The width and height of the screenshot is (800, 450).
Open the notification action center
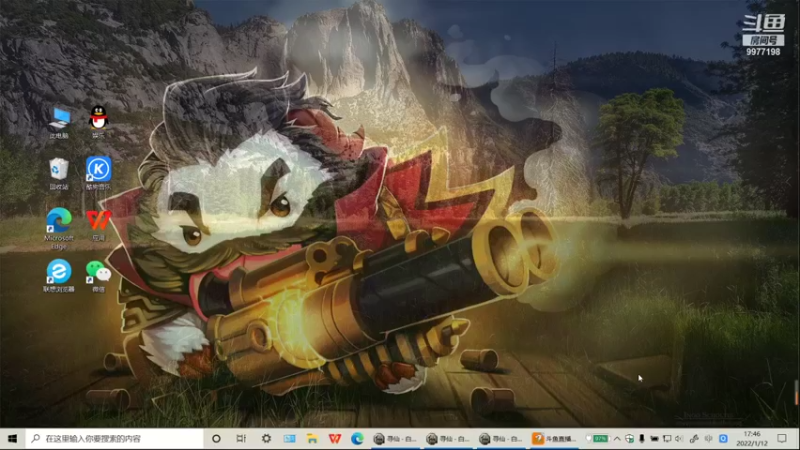[x=782, y=438]
